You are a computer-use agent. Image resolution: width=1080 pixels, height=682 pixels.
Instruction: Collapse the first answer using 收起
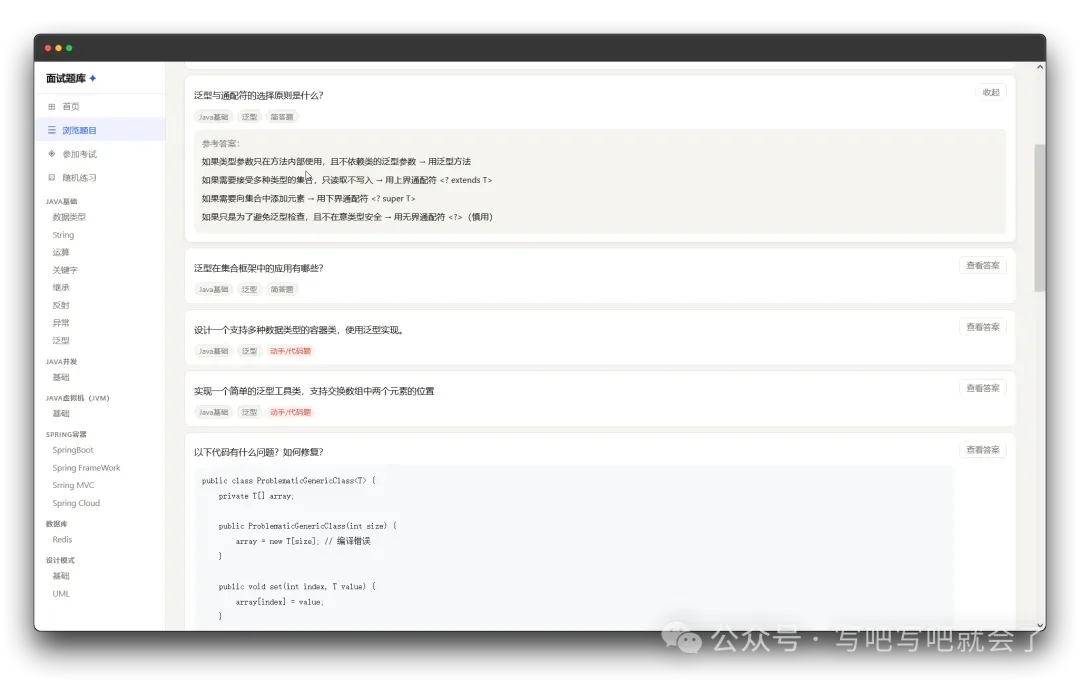click(990, 91)
